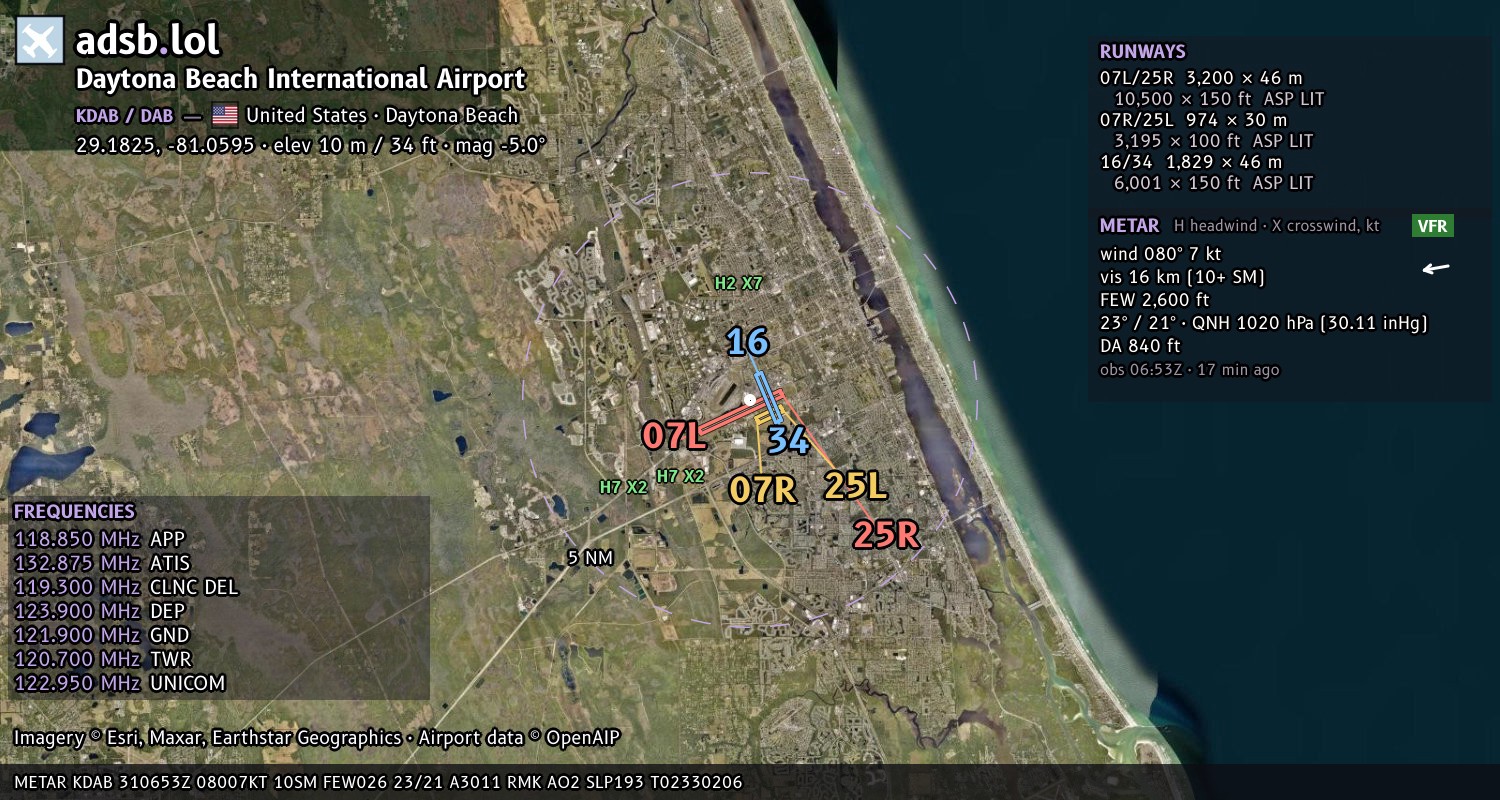Click the 07L/25R 3,200 × 46 m row
The image size is (1500, 800).
click(x=1201, y=78)
